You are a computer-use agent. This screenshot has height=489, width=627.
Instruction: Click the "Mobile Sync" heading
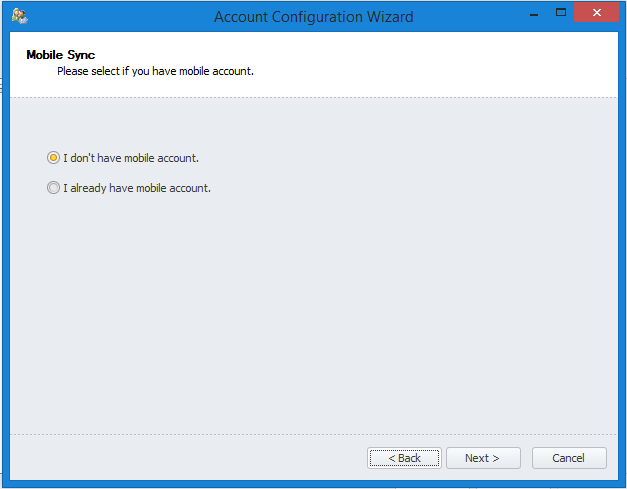point(60,55)
